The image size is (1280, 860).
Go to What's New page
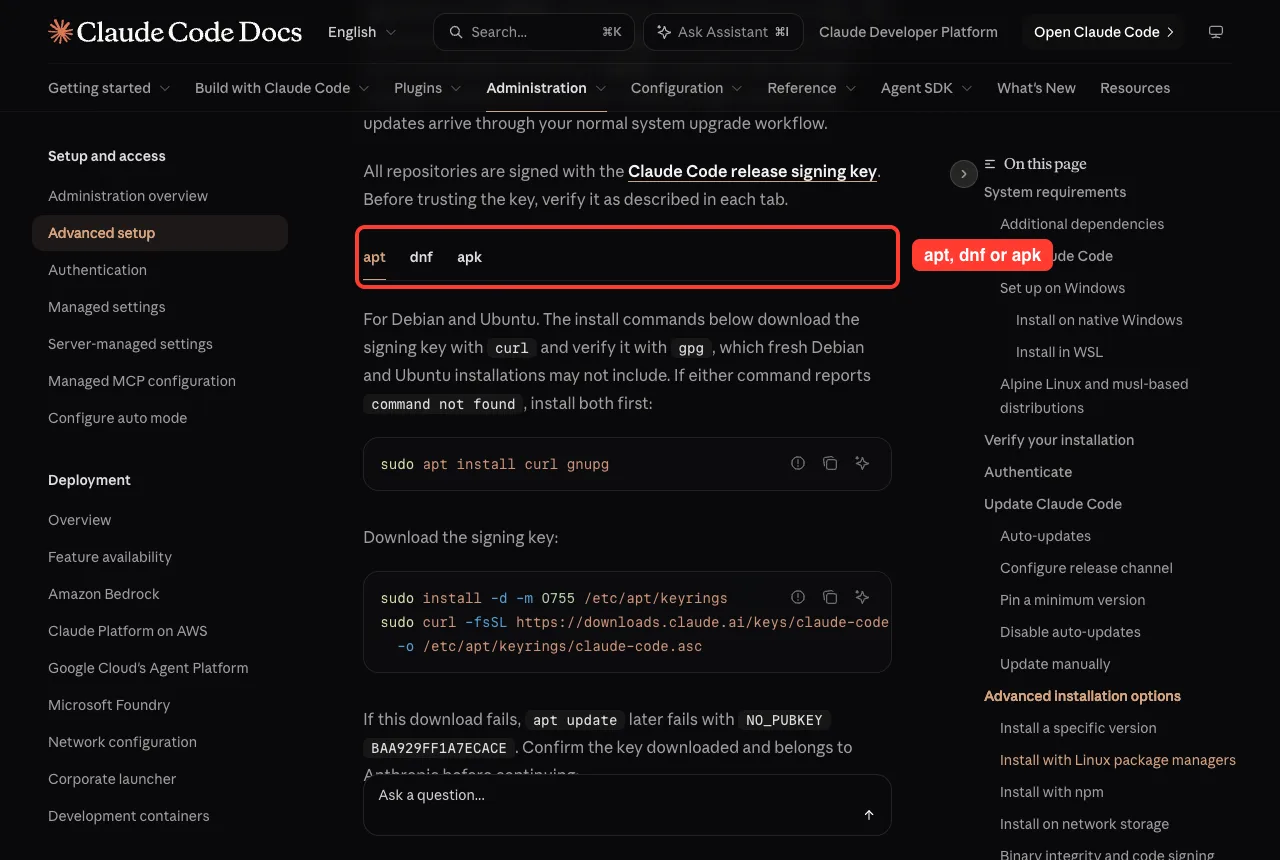pos(1036,88)
